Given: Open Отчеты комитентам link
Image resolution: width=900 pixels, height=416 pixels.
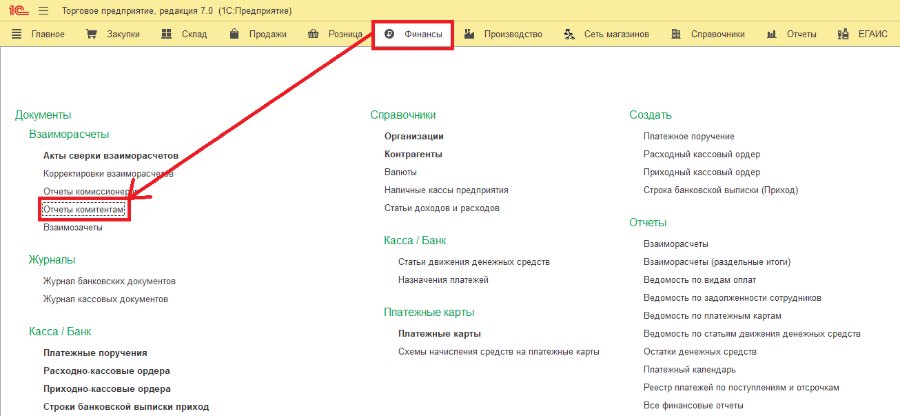Looking at the screenshot, I should [84, 209].
